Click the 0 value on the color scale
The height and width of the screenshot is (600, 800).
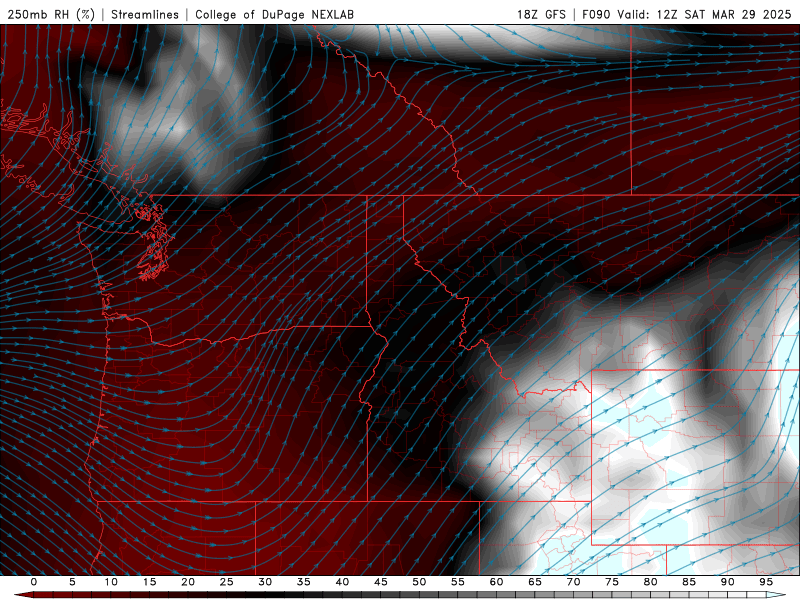tap(34, 582)
